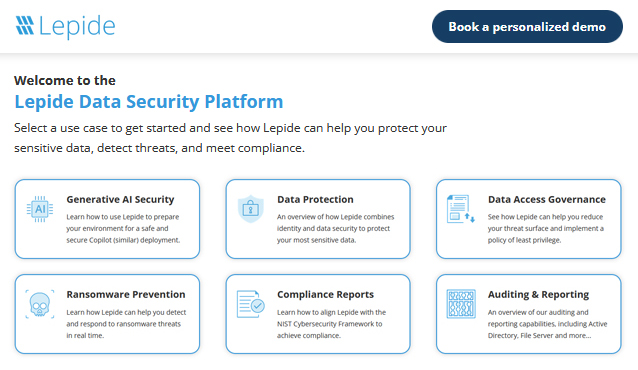Click the NIST Cybersecurity Framework description
638x370 pixels.
(x=332, y=324)
